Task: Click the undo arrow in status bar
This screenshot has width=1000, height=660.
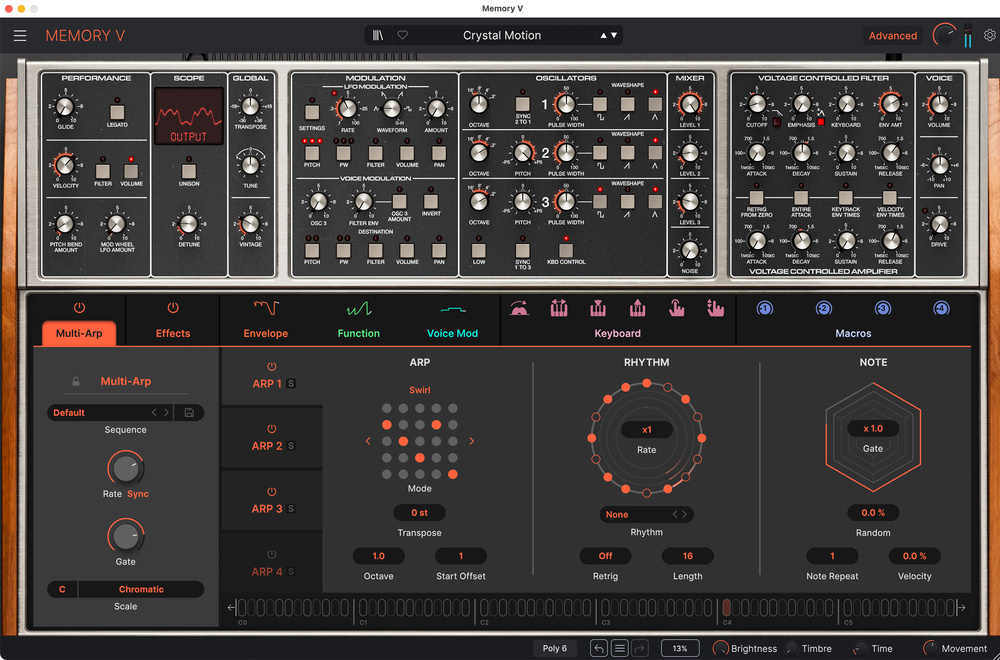Action: tap(599, 649)
